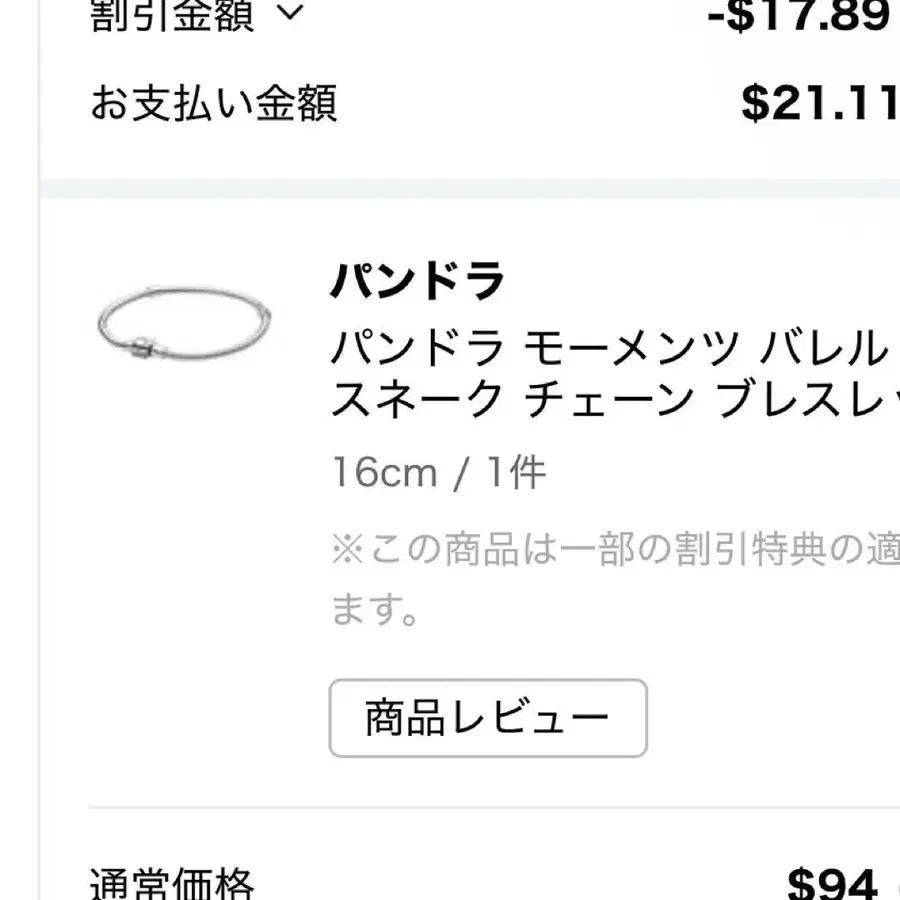Open the Pandora bracelet product thumbnail
Viewport: 900px width, 900px height.
[186, 321]
